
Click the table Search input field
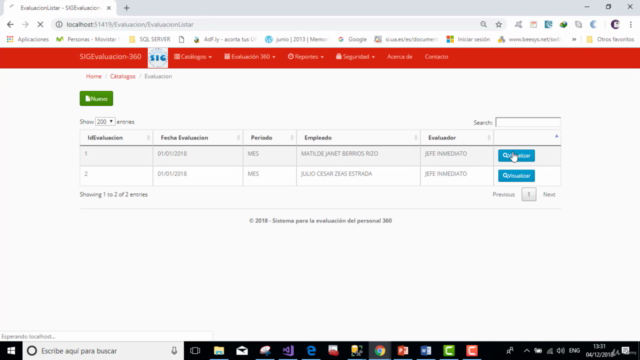(x=528, y=122)
